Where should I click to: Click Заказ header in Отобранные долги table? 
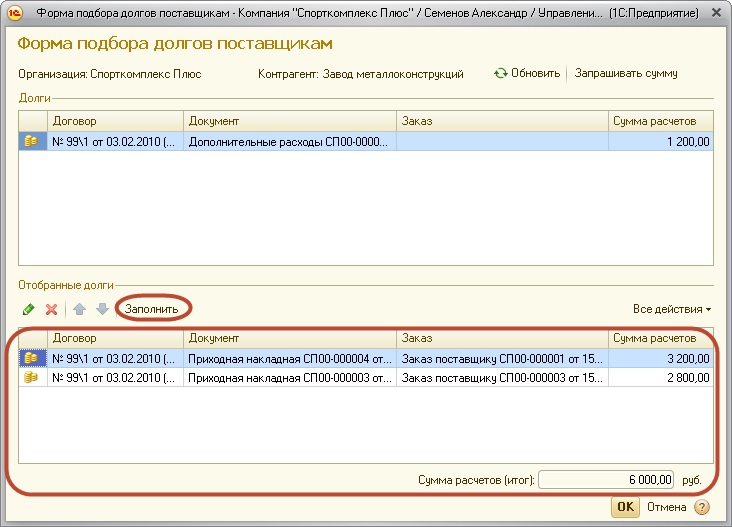pos(502,338)
